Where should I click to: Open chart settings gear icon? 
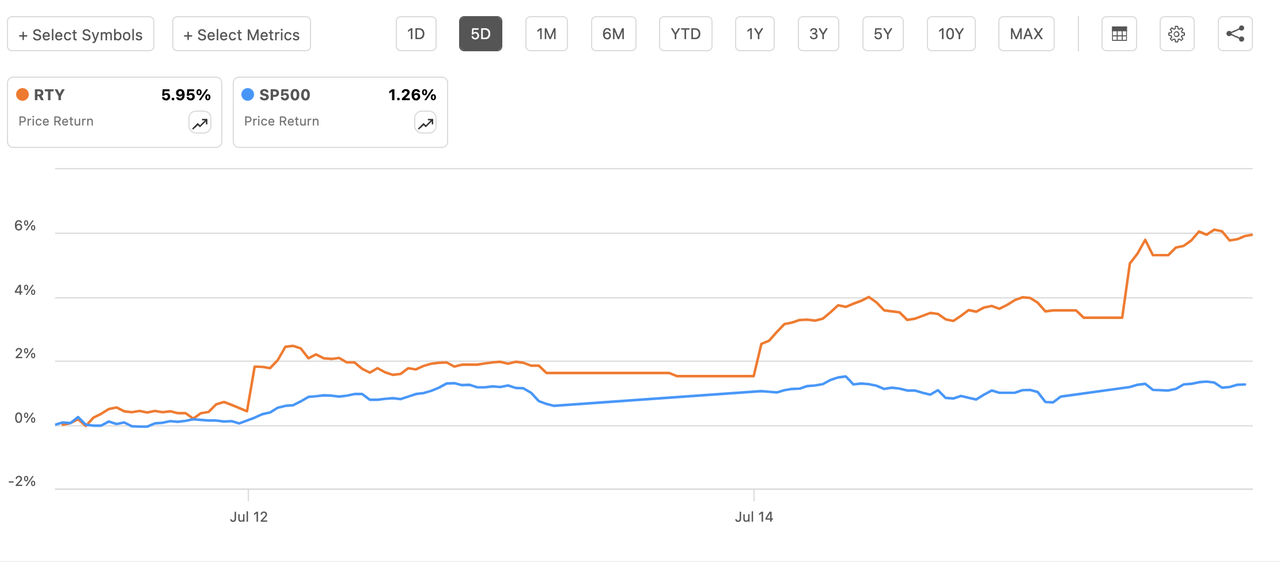coord(1177,34)
